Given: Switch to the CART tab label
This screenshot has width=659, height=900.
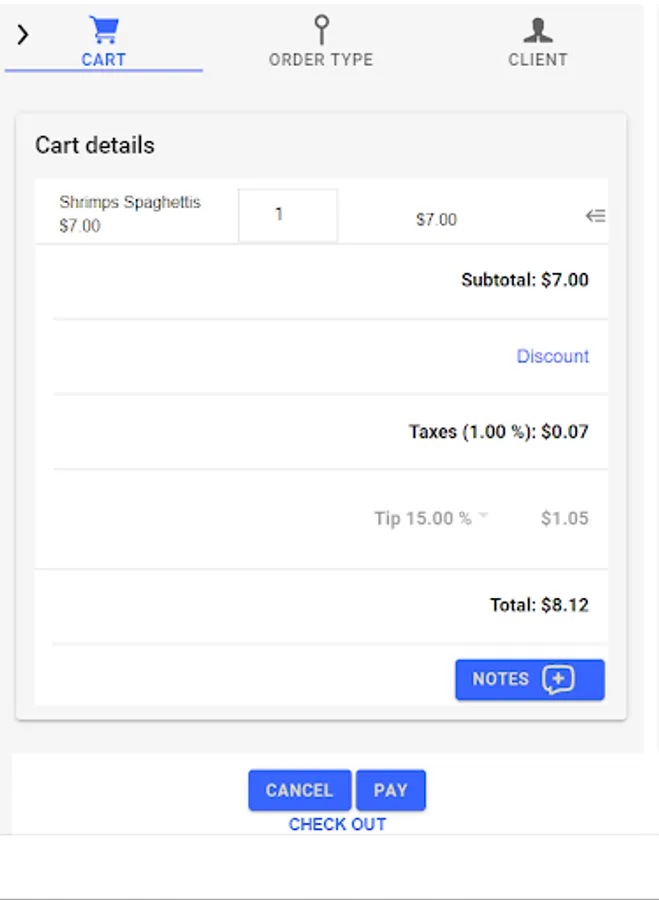Looking at the screenshot, I should click(104, 60).
